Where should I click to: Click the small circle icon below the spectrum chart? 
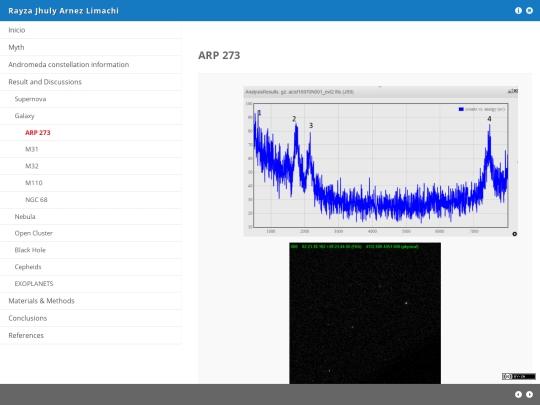pos(515,234)
